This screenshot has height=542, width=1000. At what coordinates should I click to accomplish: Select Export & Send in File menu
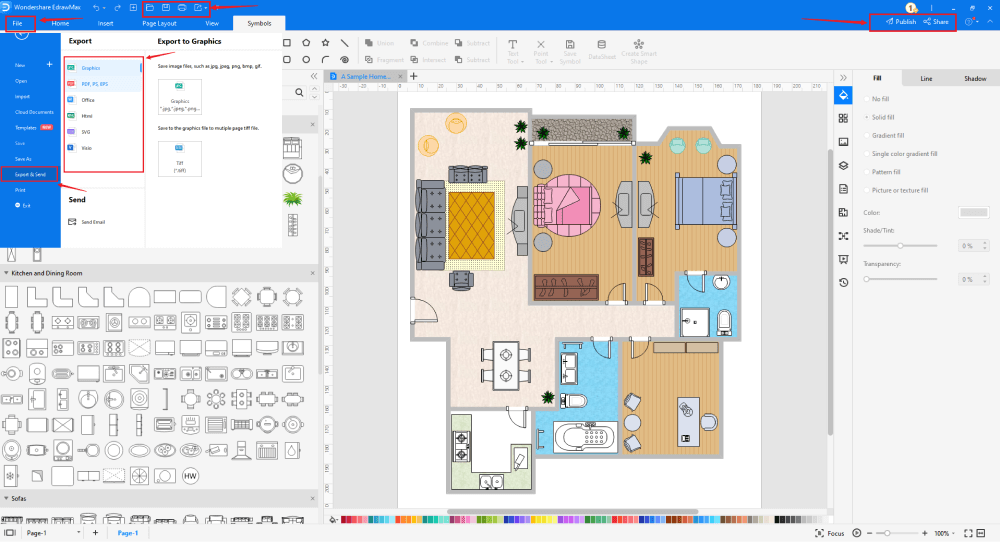point(30,174)
